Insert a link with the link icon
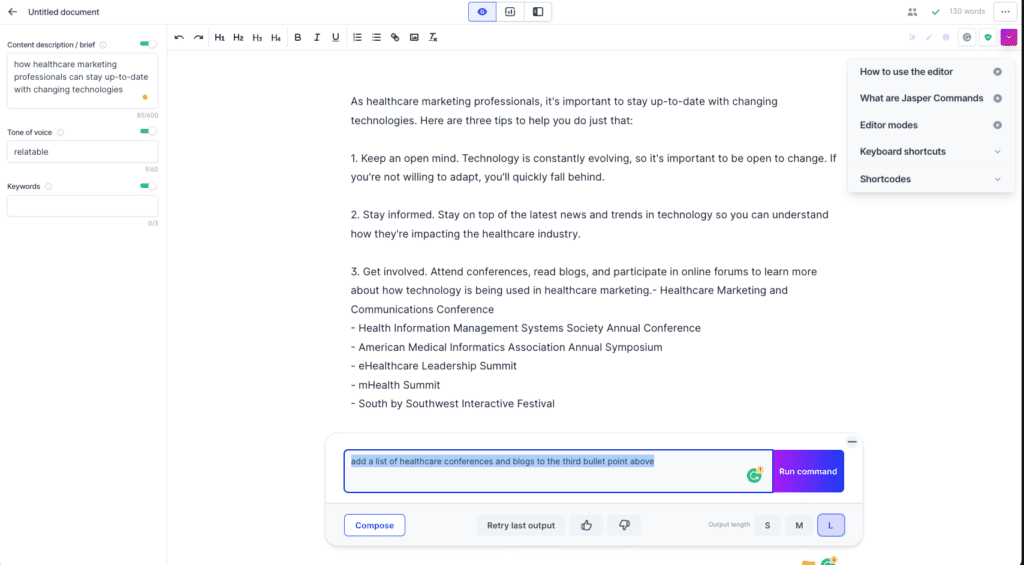The width and height of the screenshot is (1024, 565). click(395, 38)
